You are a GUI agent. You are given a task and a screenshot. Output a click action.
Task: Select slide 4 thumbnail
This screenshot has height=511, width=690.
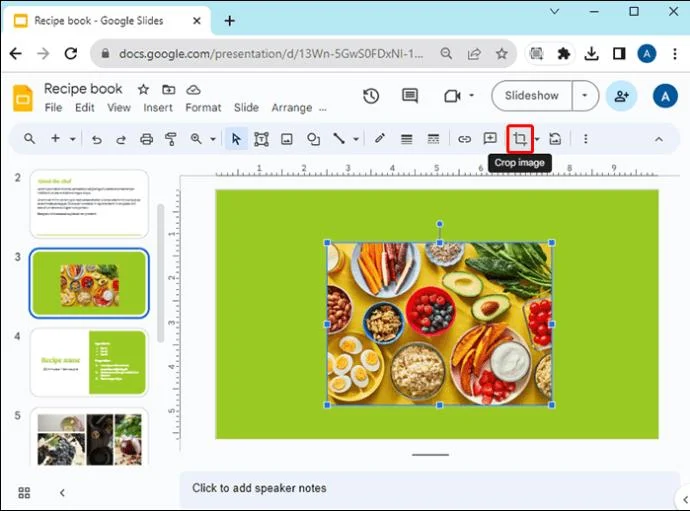[89, 362]
